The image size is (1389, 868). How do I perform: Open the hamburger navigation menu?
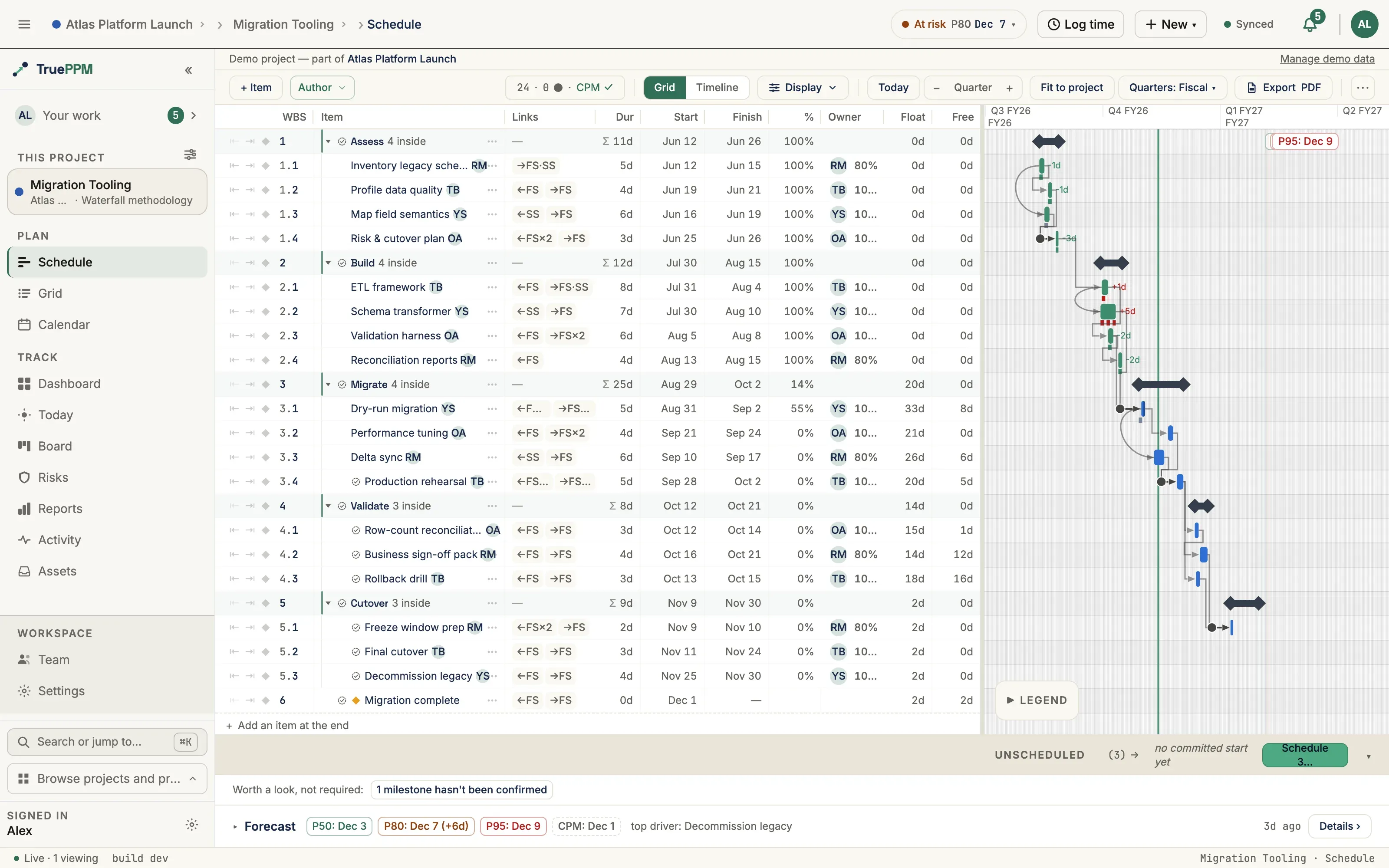coord(24,24)
